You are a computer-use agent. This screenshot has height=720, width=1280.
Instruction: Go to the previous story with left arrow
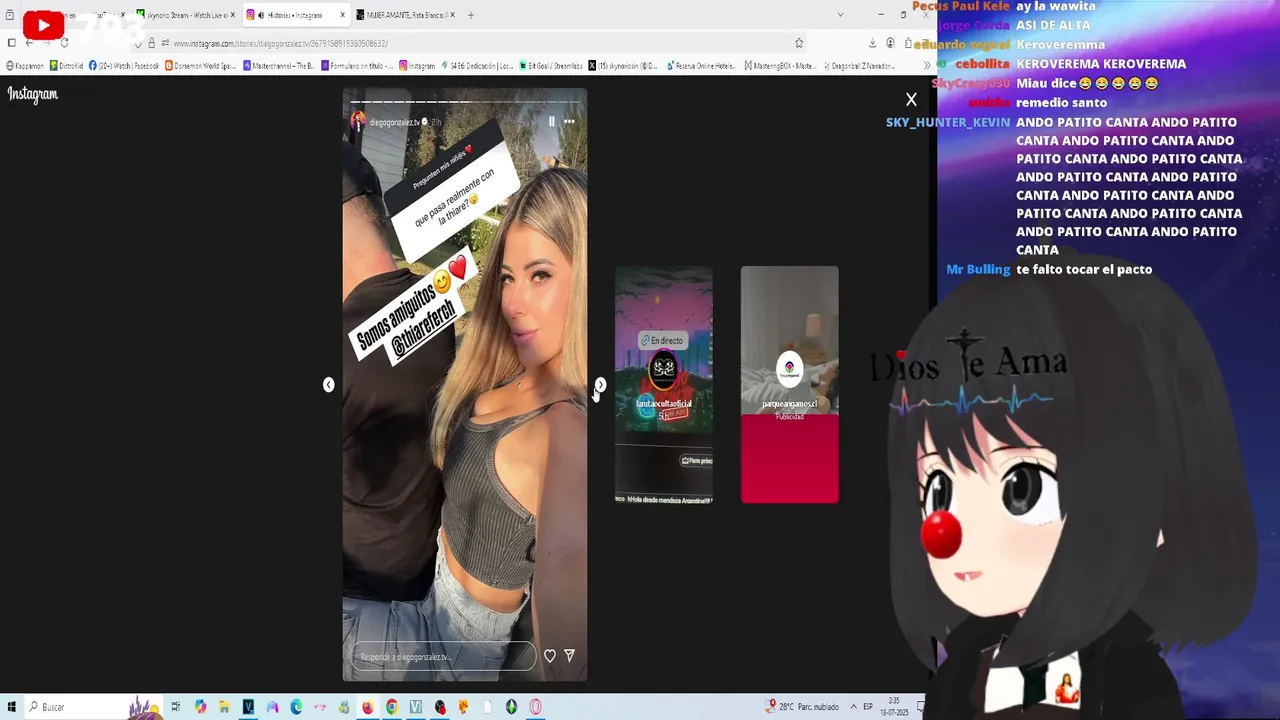[328, 385]
